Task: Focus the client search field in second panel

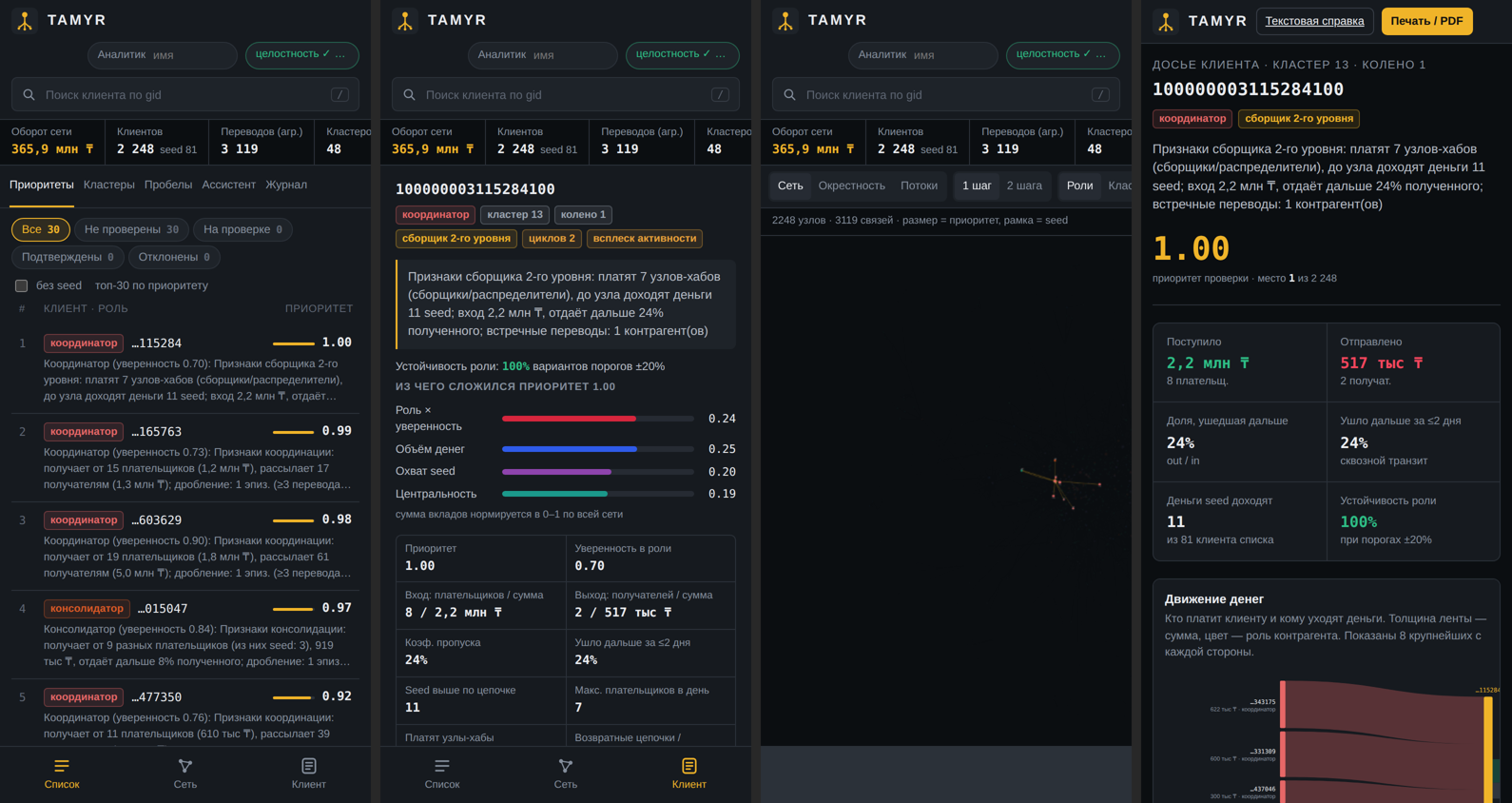Action: point(566,95)
